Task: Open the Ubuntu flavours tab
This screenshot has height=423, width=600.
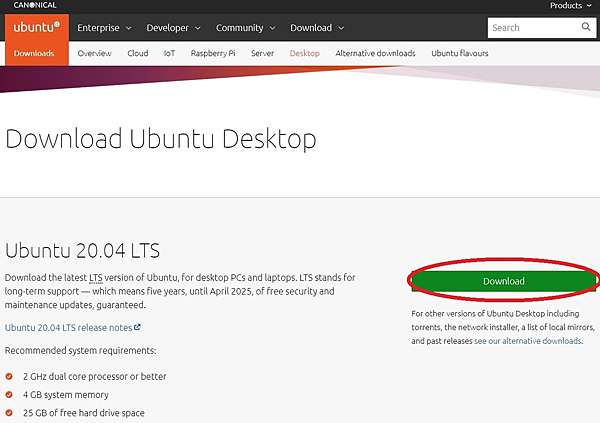Action: click(460, 53)
